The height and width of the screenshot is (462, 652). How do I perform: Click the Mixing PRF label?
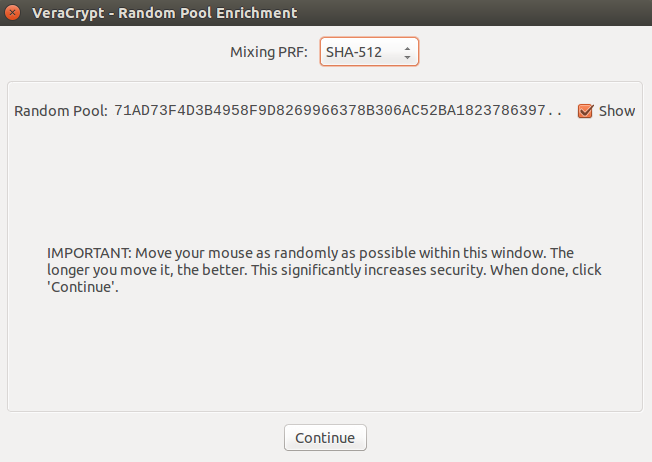(269, 52)
